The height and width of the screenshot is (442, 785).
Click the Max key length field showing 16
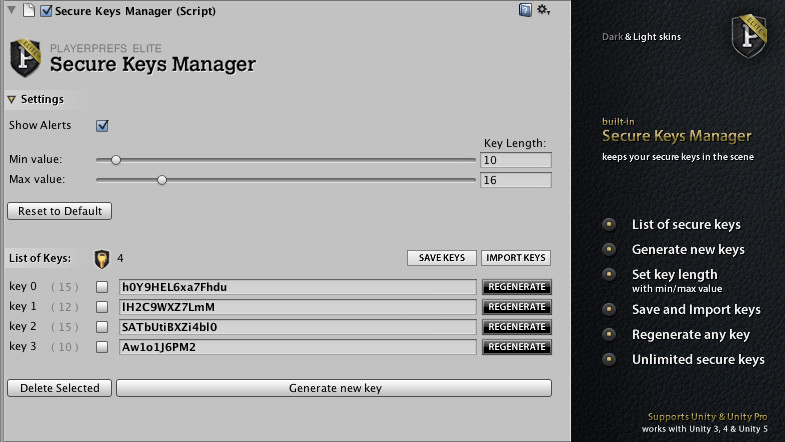pos(516,180)
